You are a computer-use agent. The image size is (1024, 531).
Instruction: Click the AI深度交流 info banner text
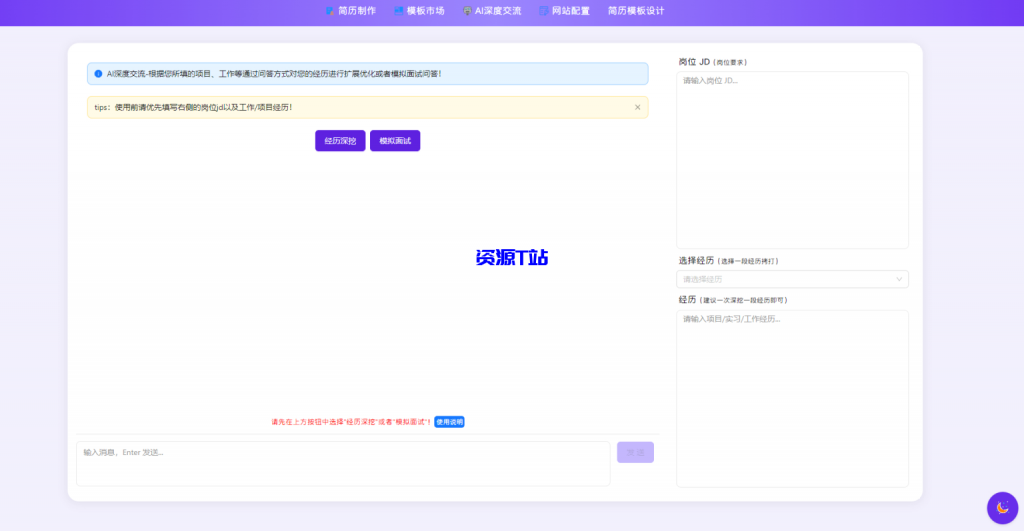274,74
